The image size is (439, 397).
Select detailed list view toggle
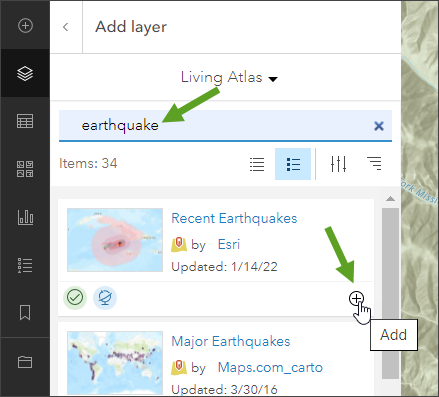[x=293, y=164]
